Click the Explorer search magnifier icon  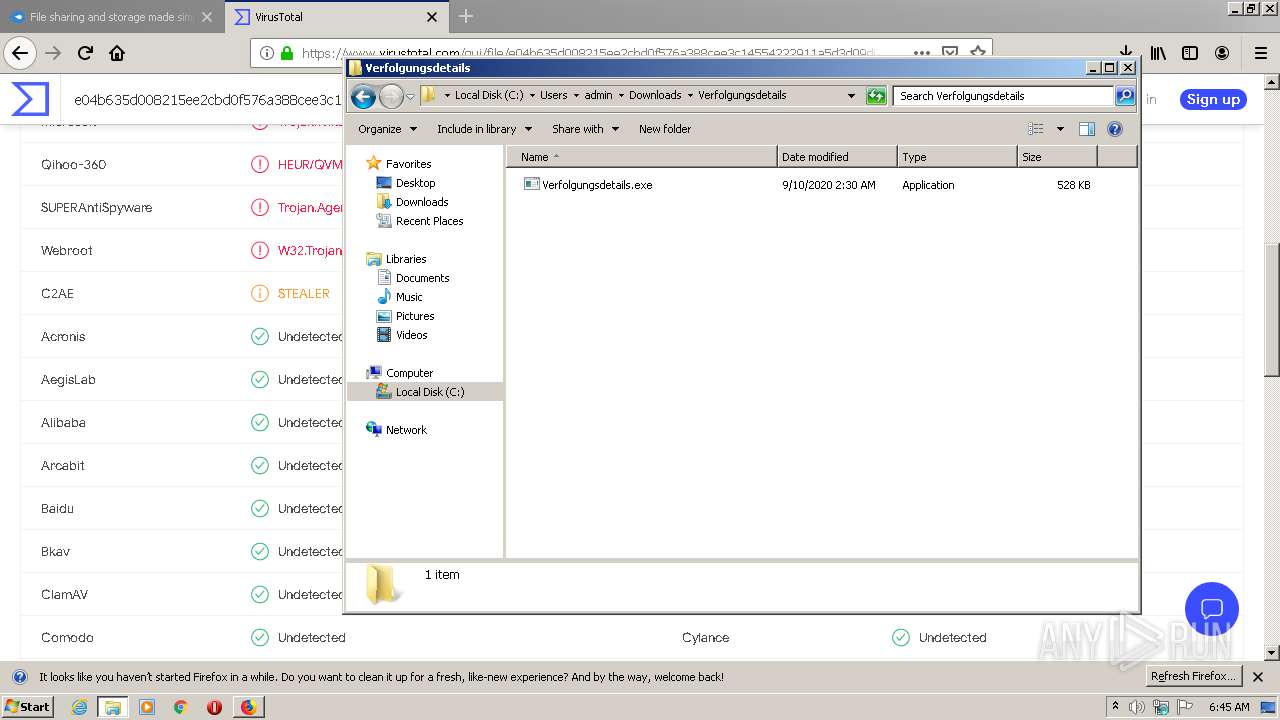(1125, 96)
